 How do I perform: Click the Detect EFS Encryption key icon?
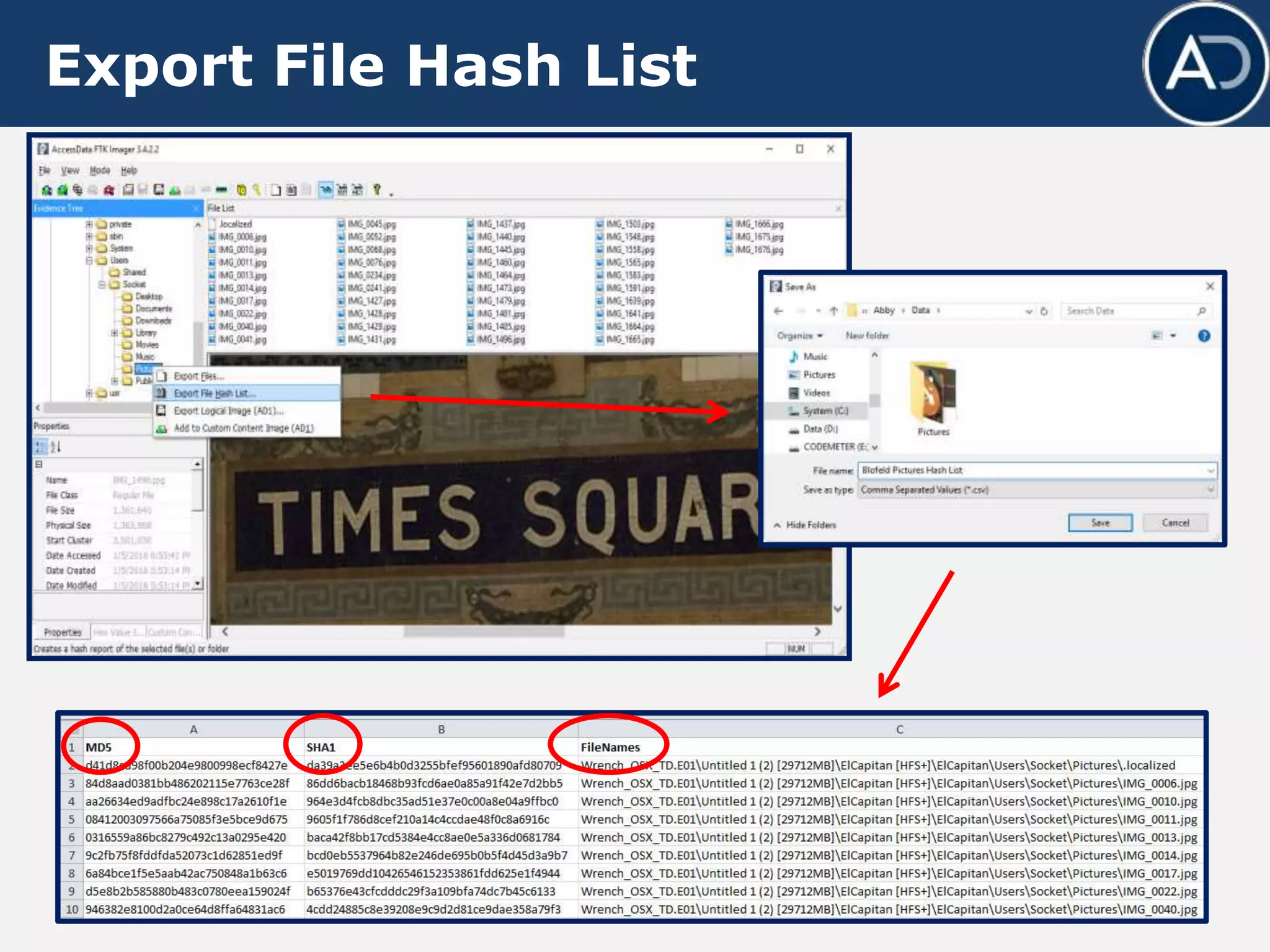(x=257, y=190)
